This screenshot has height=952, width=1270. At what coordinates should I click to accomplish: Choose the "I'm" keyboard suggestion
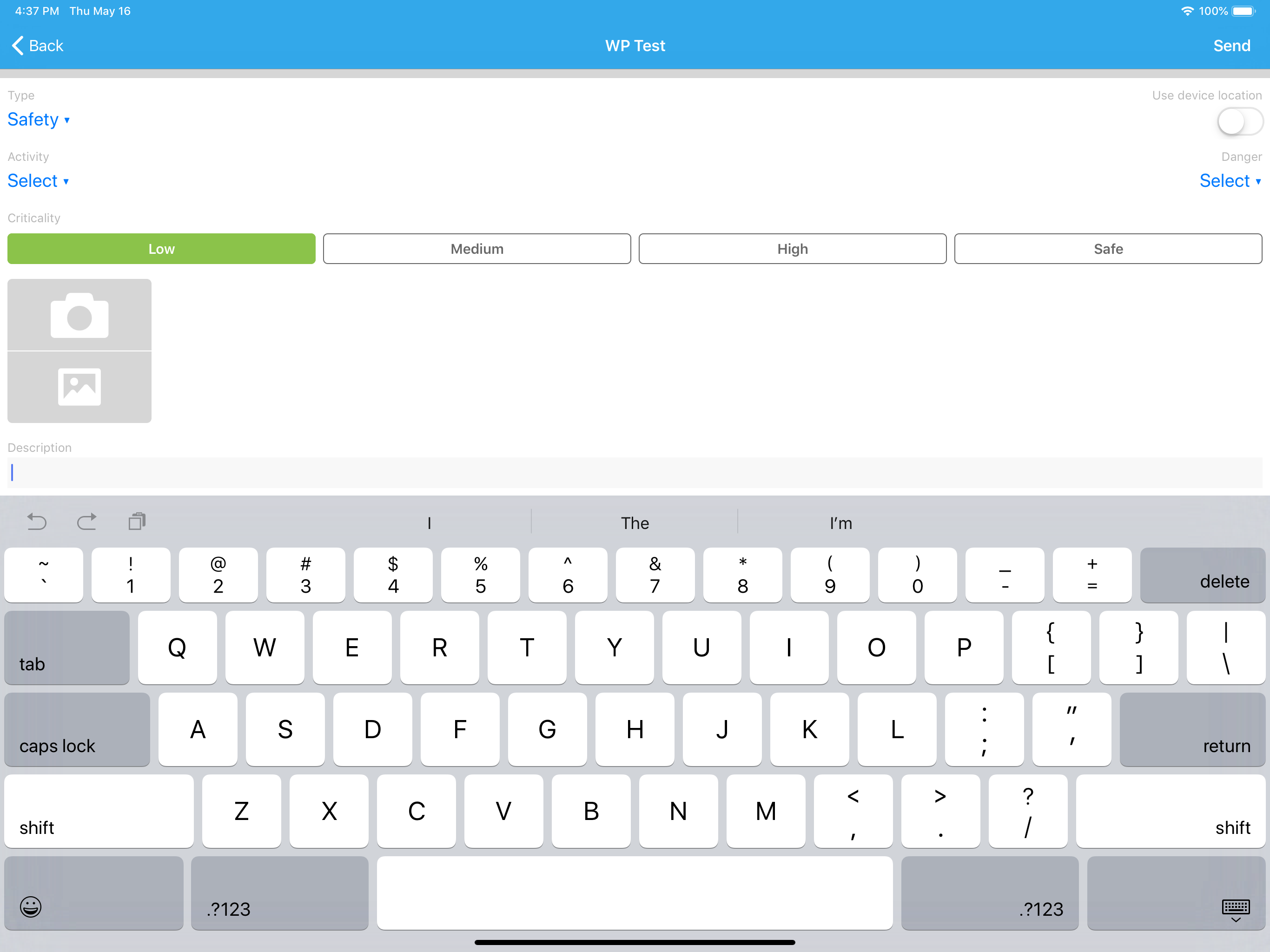(x=840, y=523)
